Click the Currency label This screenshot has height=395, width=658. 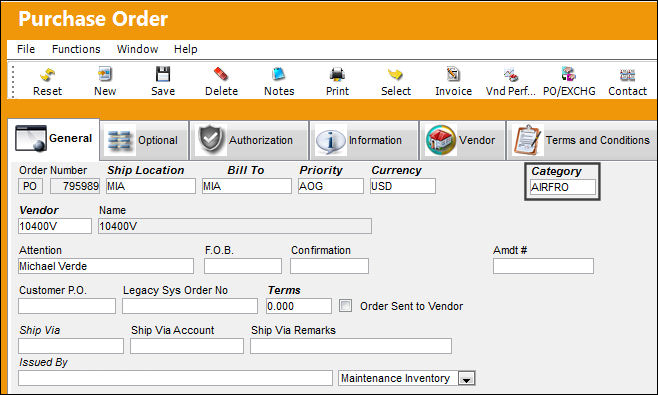coord(396,170)
